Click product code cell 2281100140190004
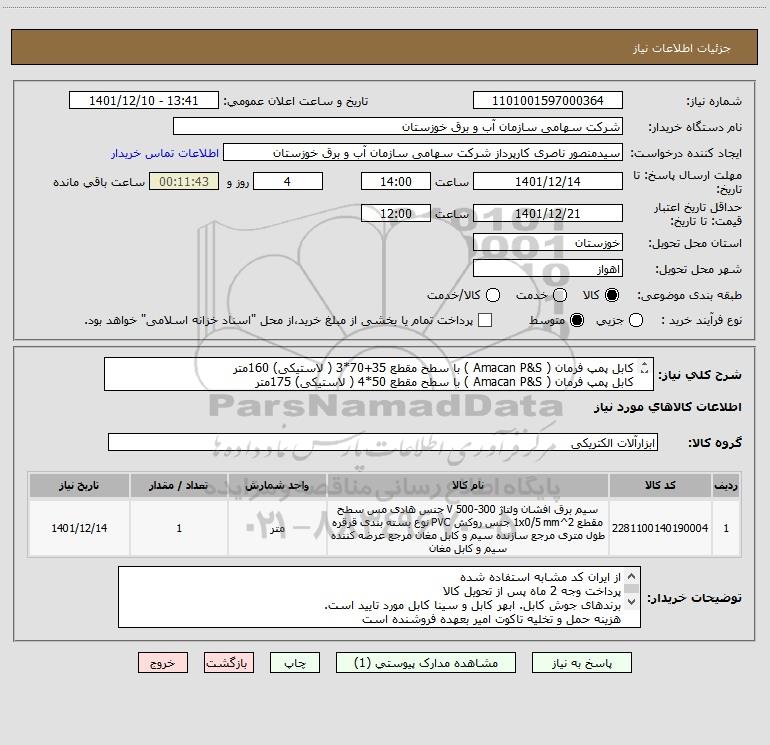The height and width of the screenshot is (745, 770). pyautogui.click(x=660, y=528)
